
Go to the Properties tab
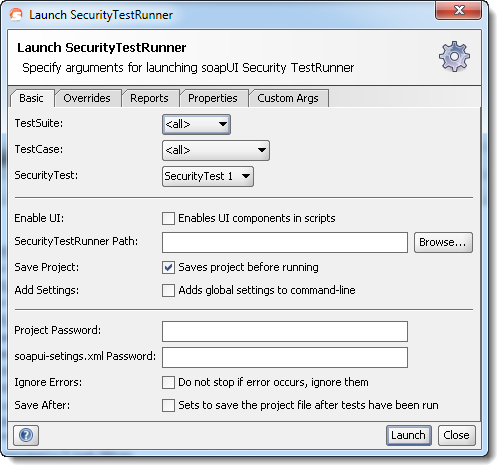coord(213,98)
